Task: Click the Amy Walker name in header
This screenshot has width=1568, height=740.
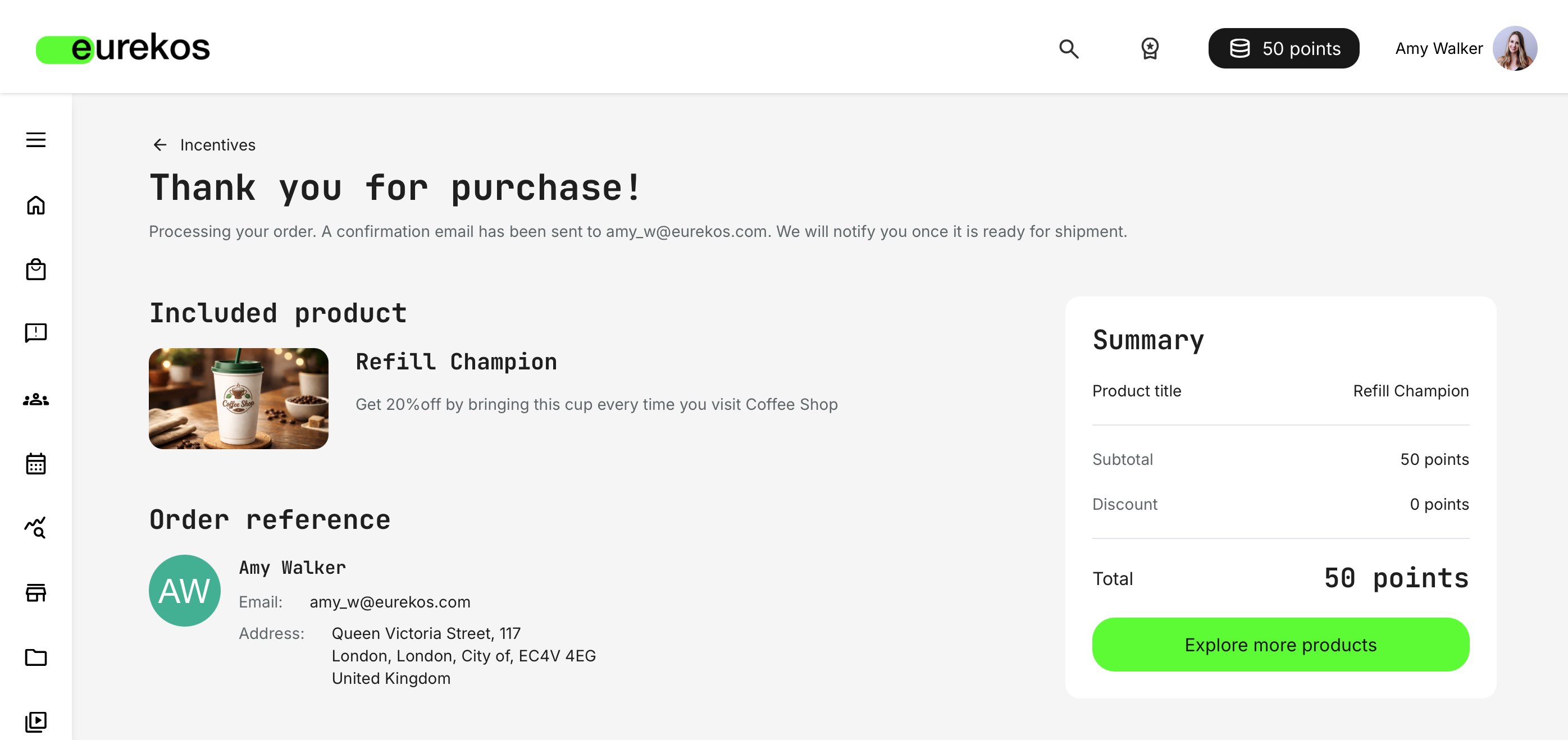Action: click(x=1438, y=49)
